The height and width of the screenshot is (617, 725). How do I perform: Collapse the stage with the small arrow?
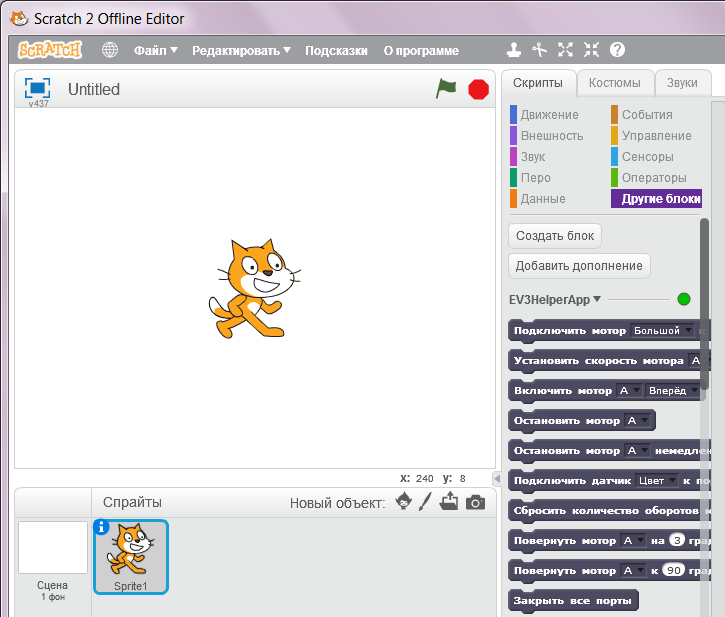tap(497, 478)
